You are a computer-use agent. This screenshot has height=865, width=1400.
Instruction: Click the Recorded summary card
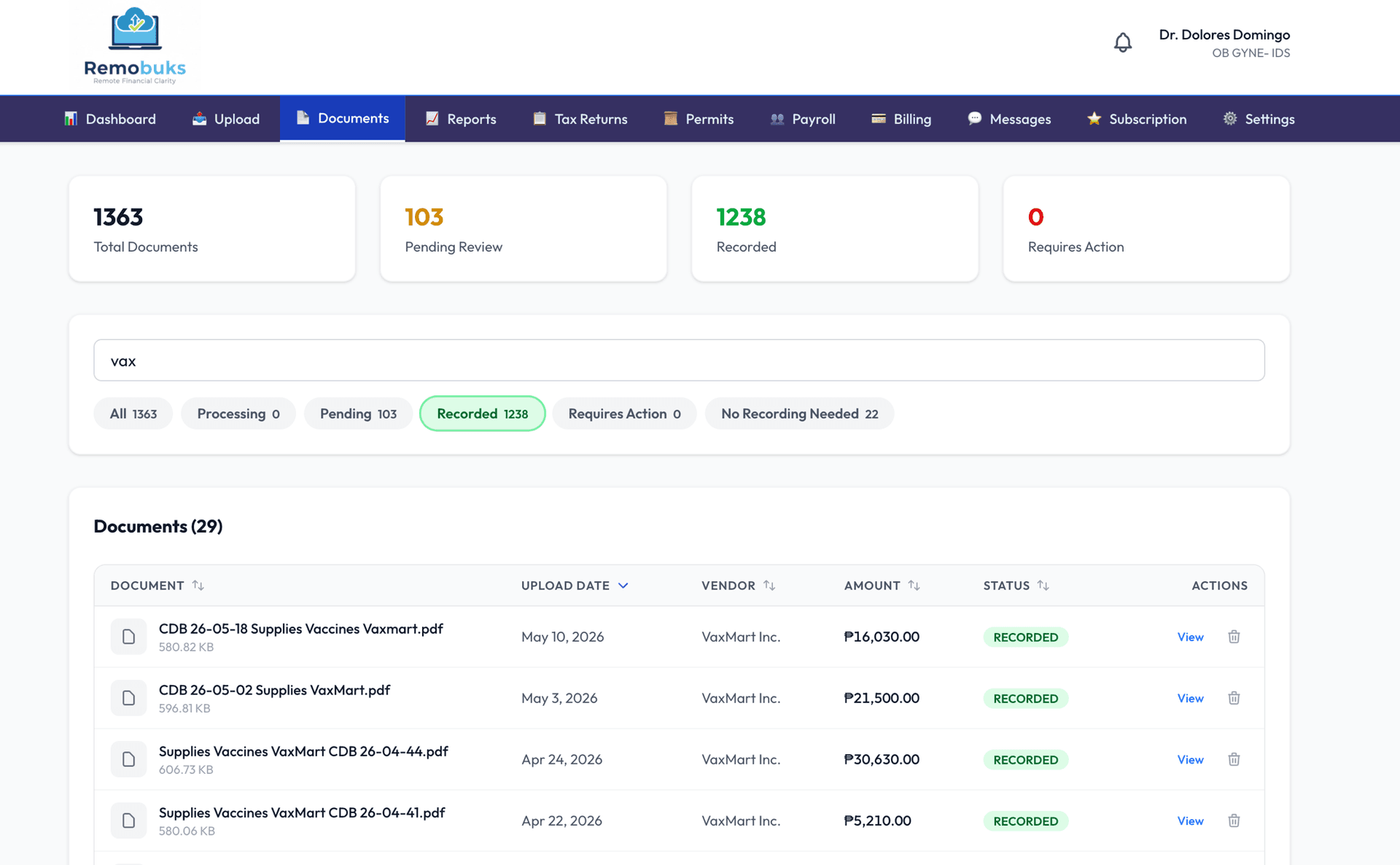tap(835, 228)
